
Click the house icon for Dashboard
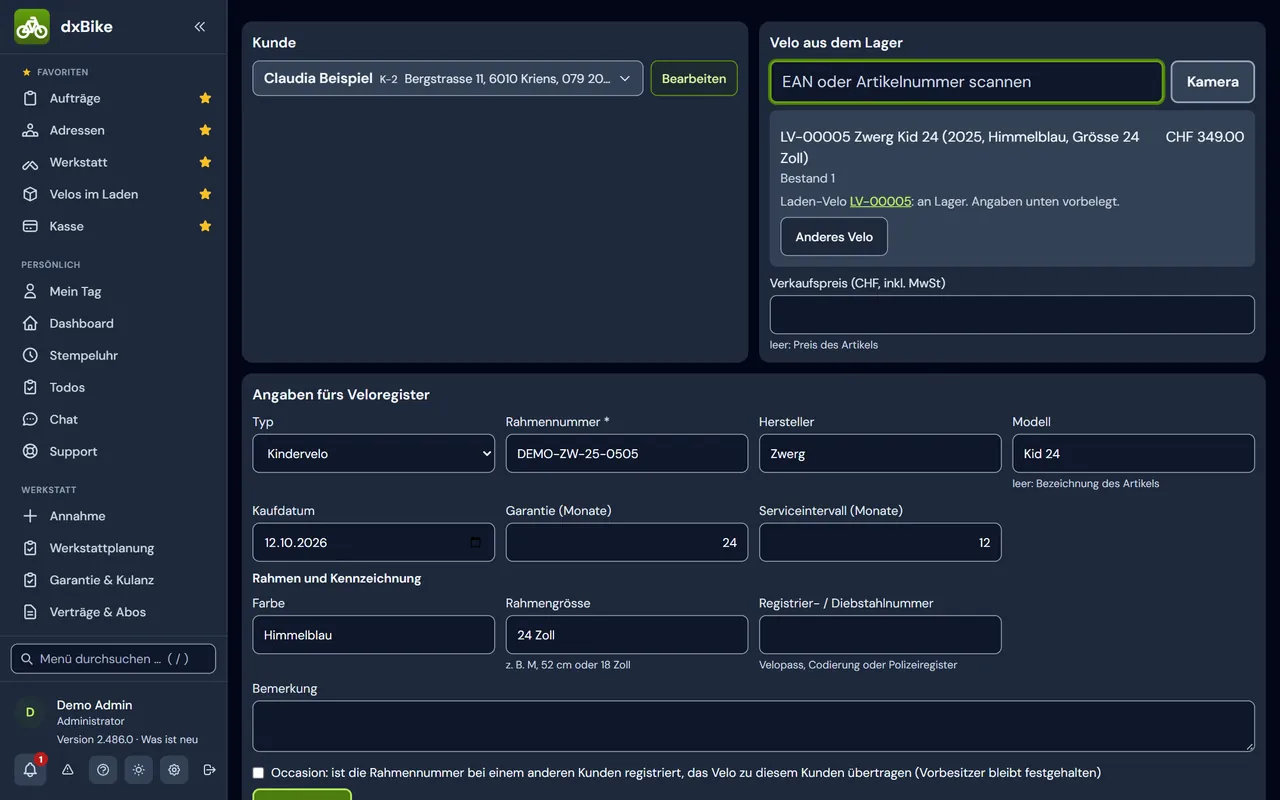tap(30, 324)
